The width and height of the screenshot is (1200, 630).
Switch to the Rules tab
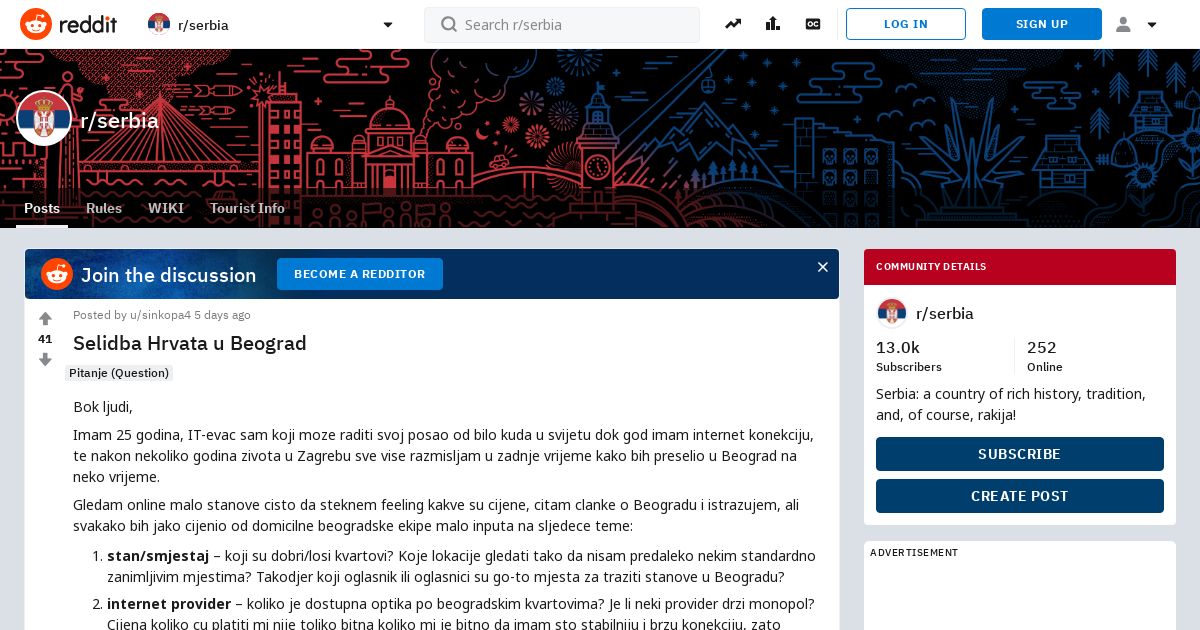tap(104, 208)
